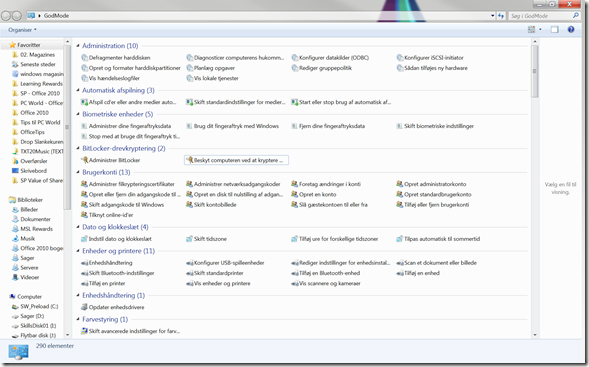Open the Organiser menu
The height and width of the screenshot is (367, 589).
[x=22, y=30]
